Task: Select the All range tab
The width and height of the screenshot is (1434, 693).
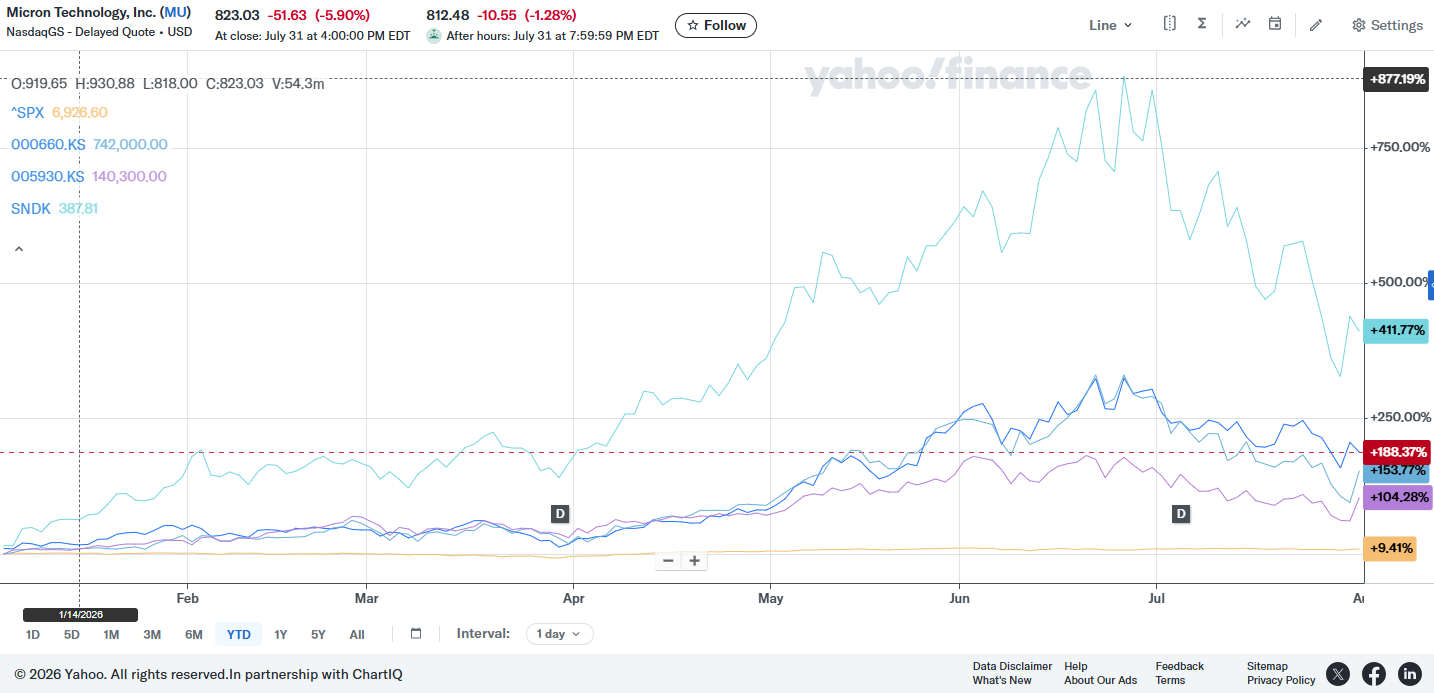Action: point(357,634)
